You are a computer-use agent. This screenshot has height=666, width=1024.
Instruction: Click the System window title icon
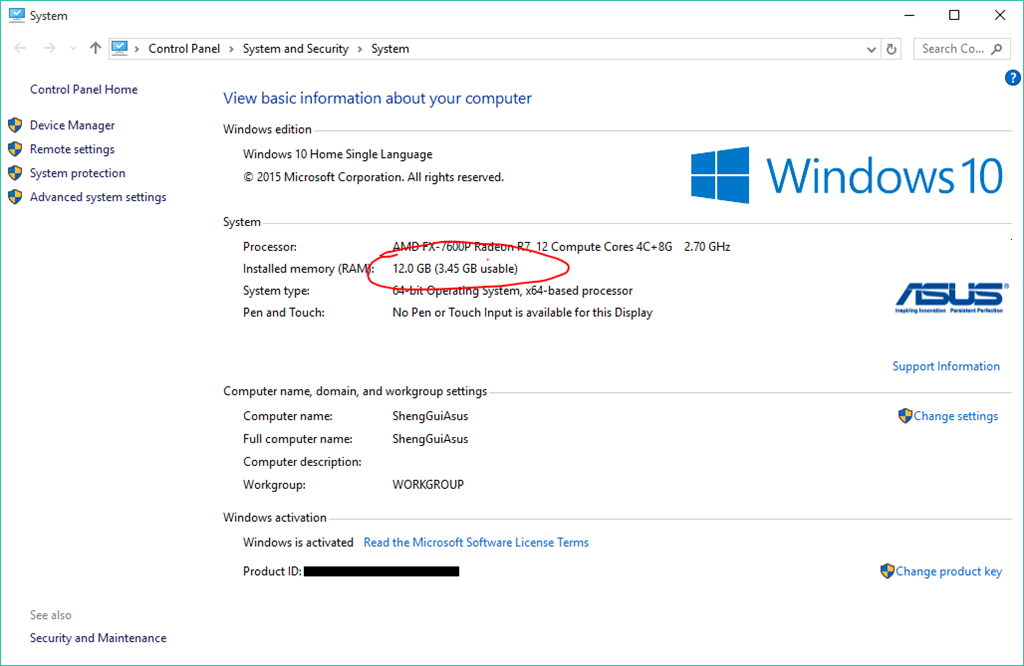[x=16, y=15]
